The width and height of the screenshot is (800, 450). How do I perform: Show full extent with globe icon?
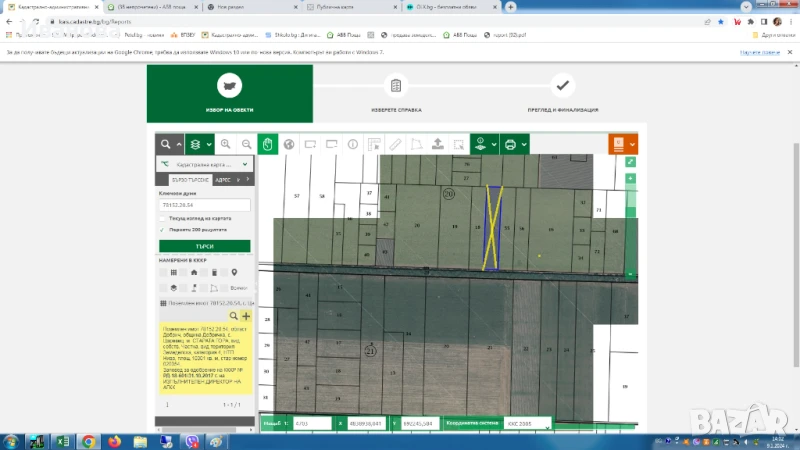(289, 144)
